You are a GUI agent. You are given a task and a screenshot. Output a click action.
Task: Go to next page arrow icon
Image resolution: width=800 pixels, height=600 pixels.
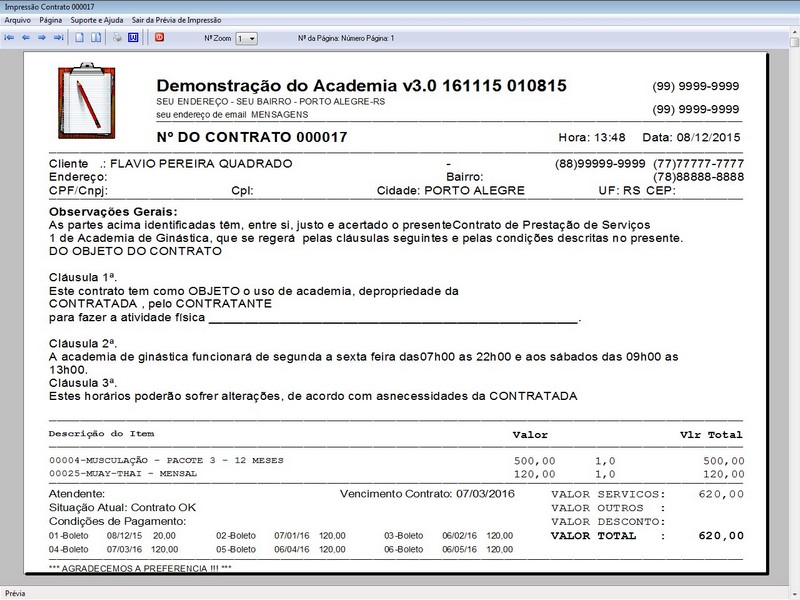pyautogui.click(x=42, y=38)
